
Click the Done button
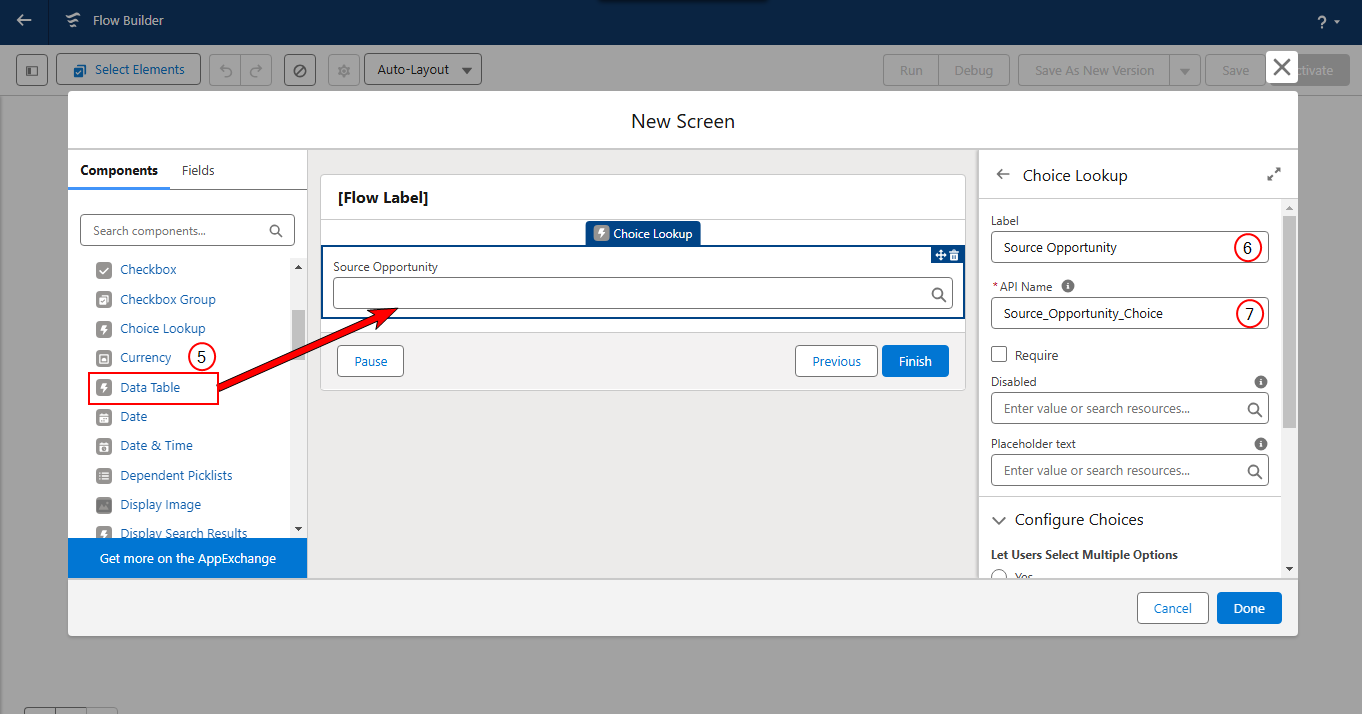pyautogui.click(x=1249, y=608)
